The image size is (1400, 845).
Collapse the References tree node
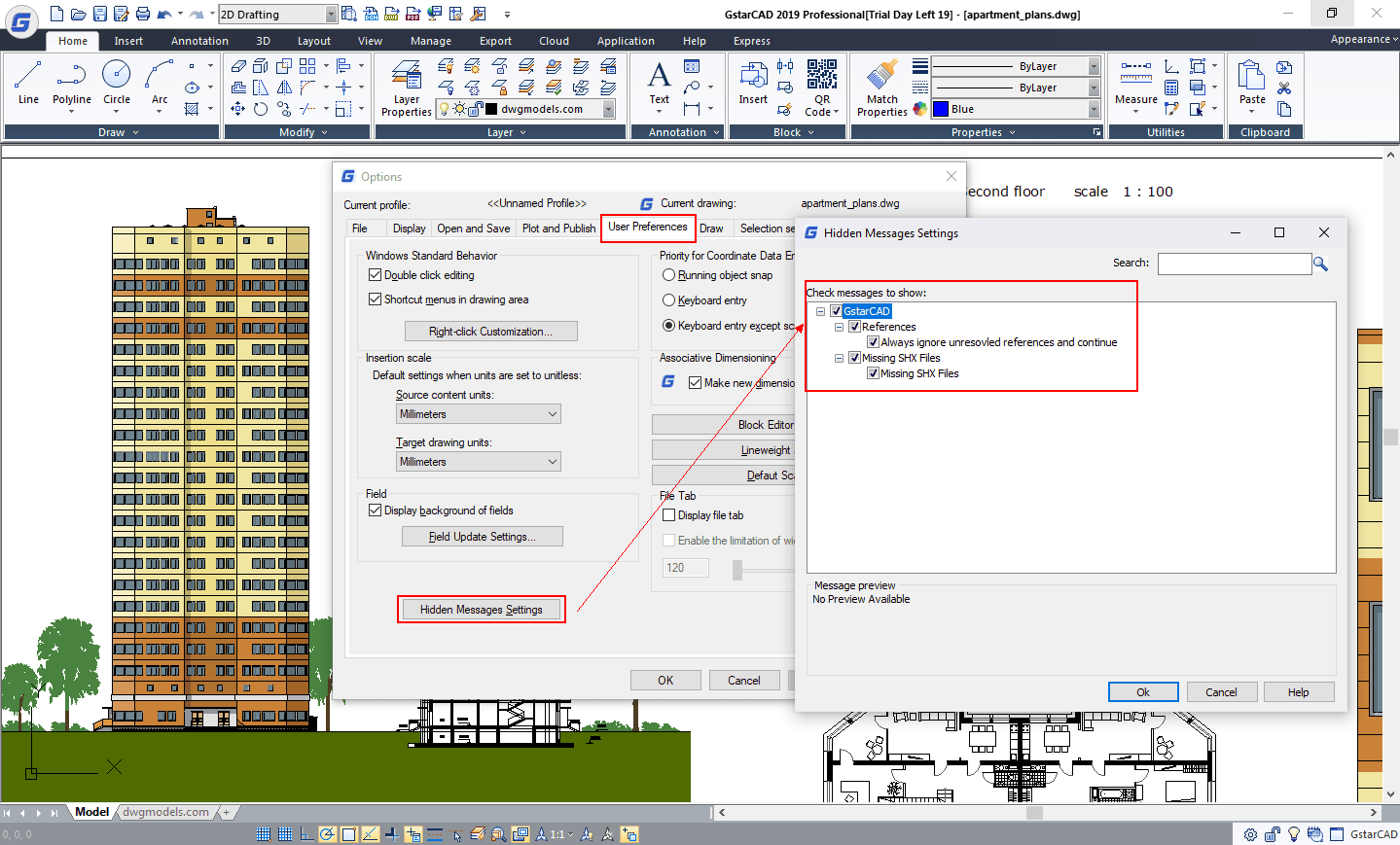click(x=839, y=327)
